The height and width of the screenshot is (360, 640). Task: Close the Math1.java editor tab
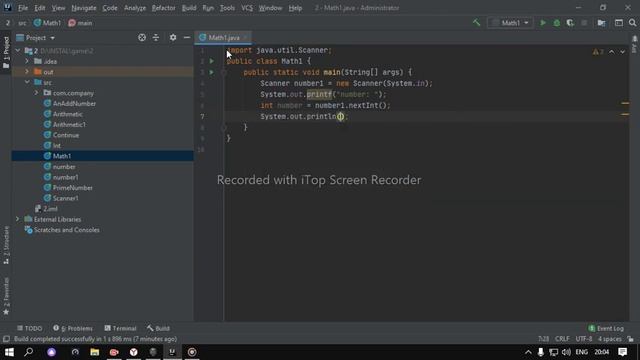pos(245,38)
